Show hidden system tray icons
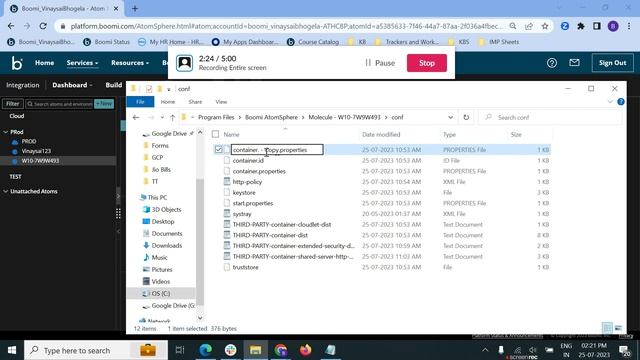 coord(485,350)
